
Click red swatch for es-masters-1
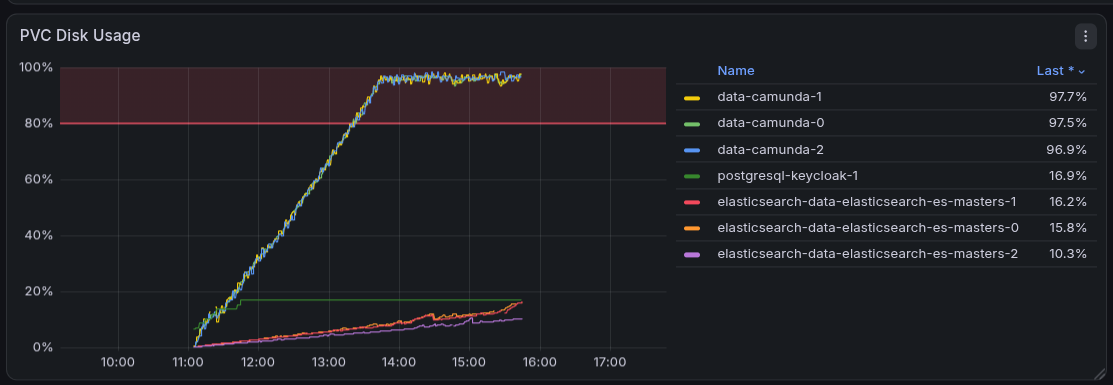click(692, 202)
